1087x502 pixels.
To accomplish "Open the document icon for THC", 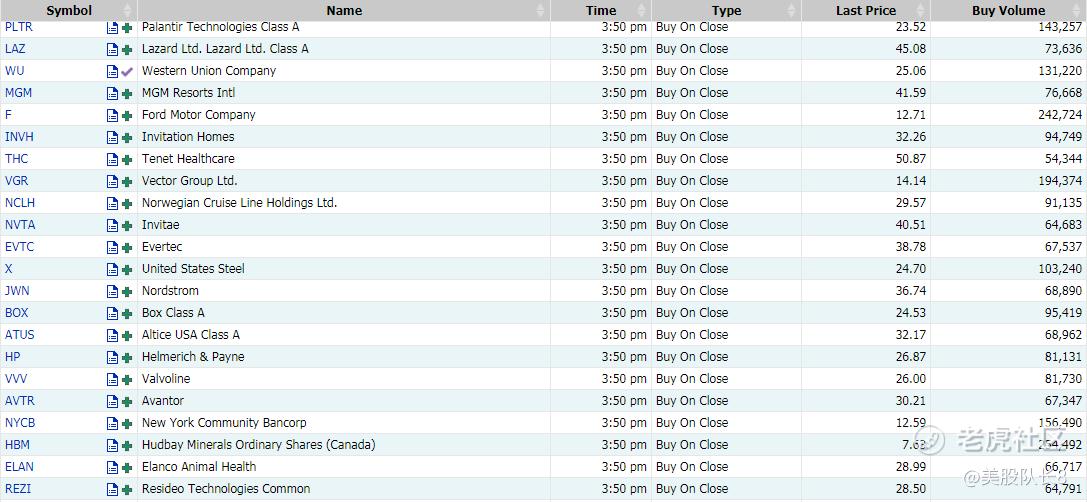I will tap(112, 159).
